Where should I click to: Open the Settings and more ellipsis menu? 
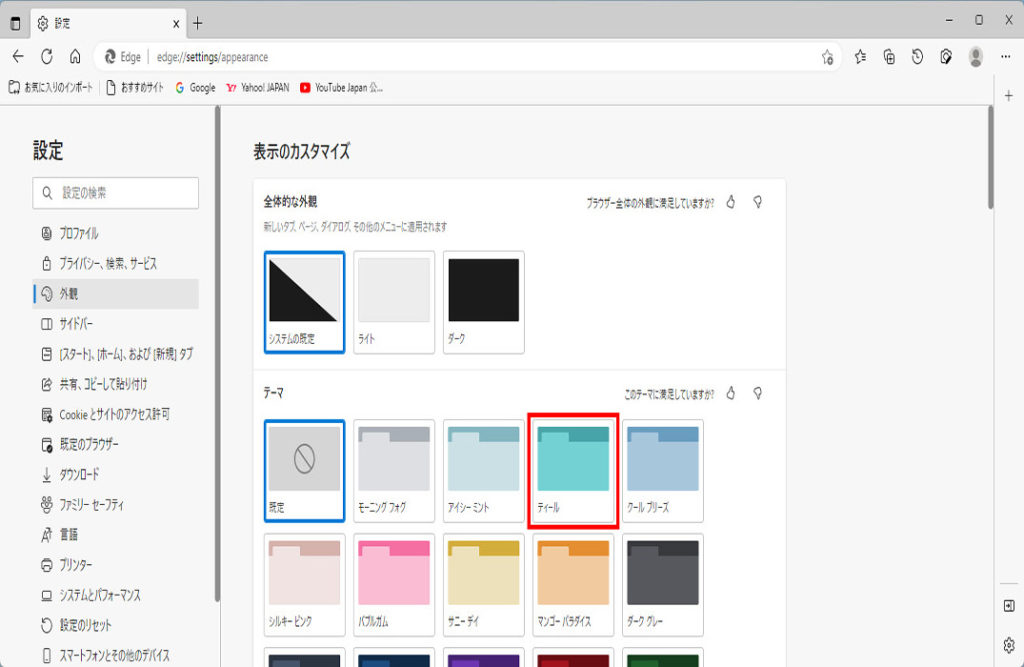pyautogui.click(x=1006, y=57)
